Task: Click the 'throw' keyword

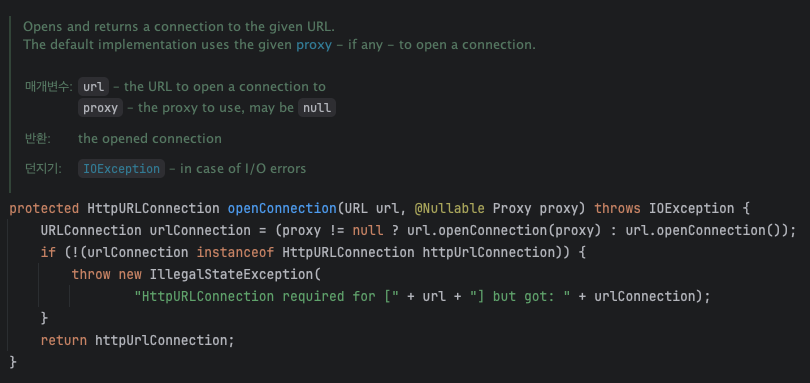Action: (x=91, y=274)
